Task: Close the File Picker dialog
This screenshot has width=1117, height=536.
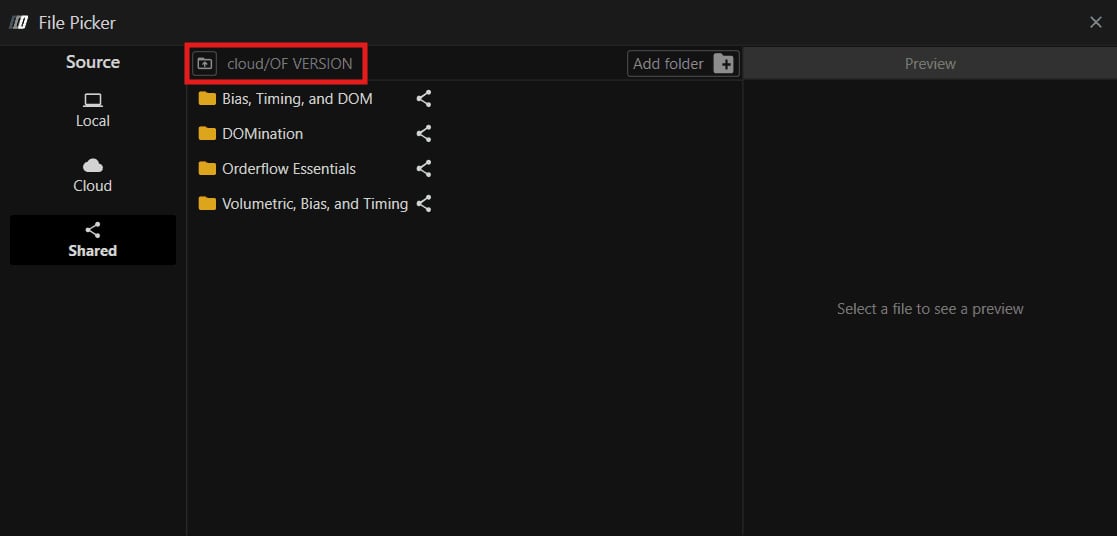Action: point(1096,23)
